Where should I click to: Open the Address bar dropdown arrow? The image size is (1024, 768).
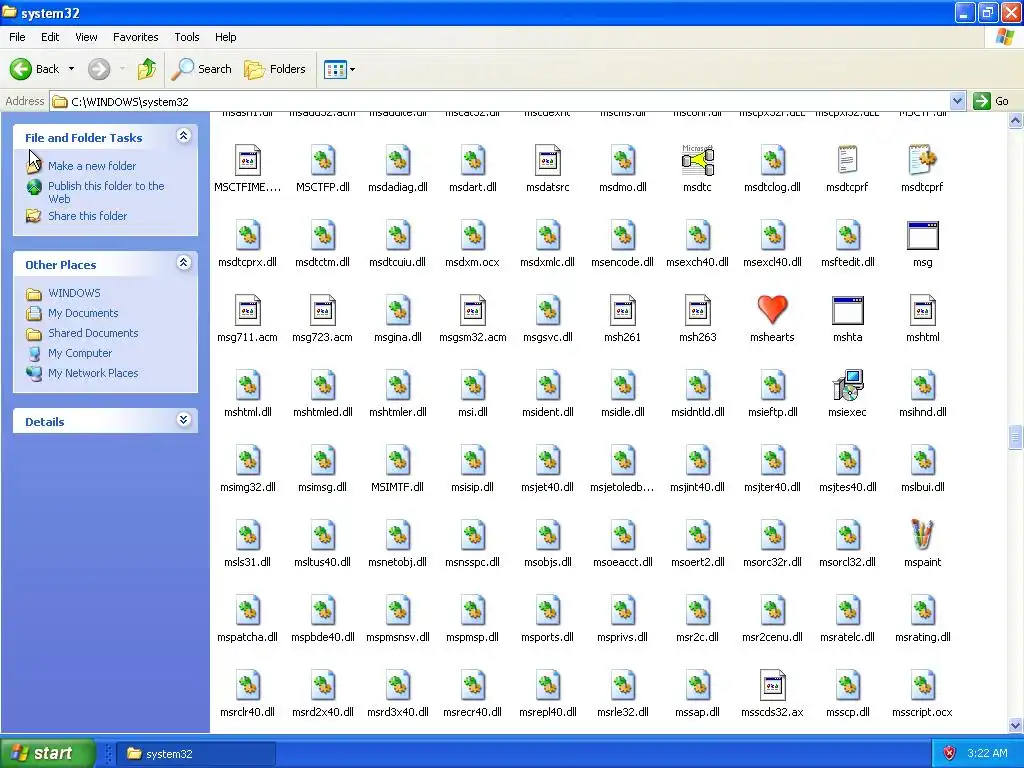click(957, 101)
